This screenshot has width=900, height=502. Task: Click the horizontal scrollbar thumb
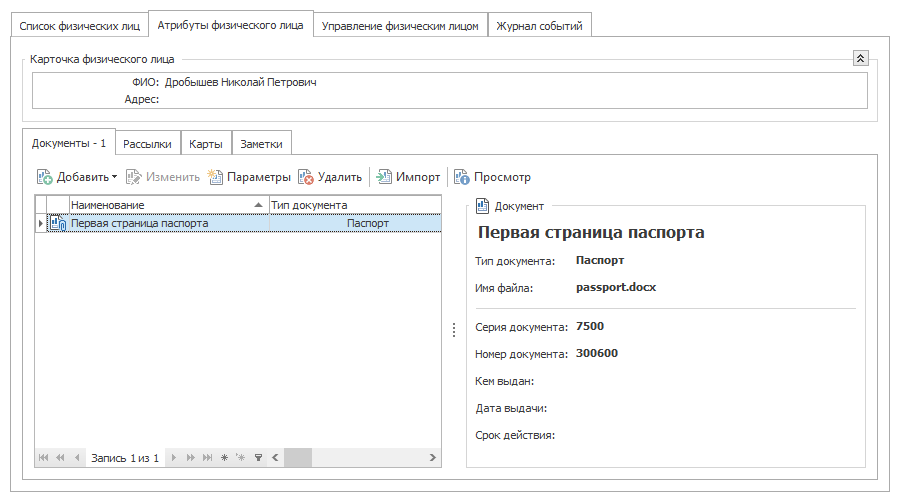[x=298, y=458]
